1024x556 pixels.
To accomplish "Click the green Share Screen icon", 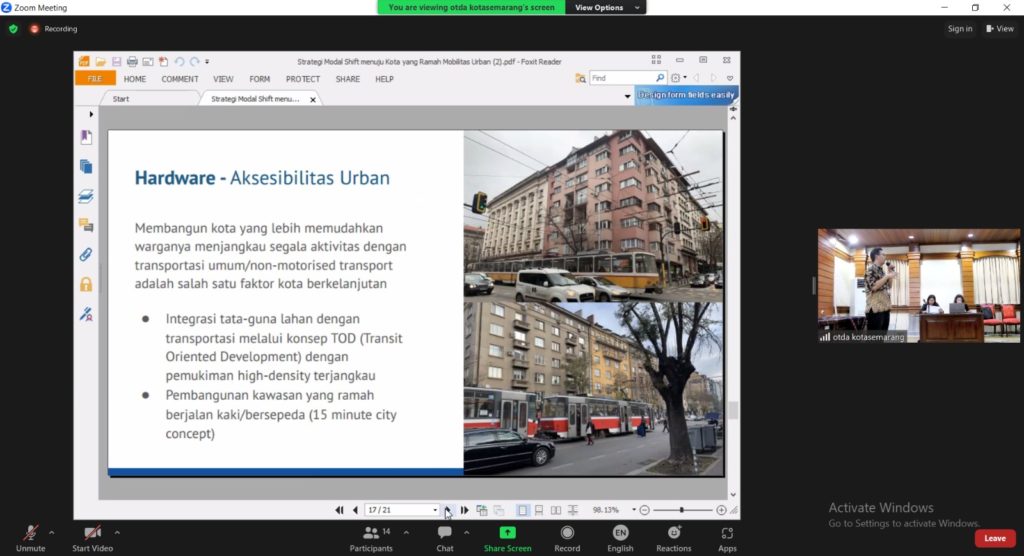I will (507, 533).
